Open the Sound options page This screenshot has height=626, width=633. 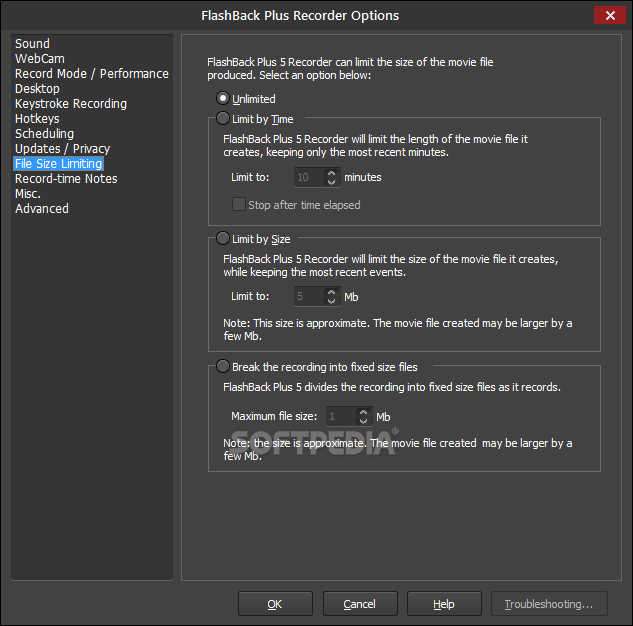point(32,44)
